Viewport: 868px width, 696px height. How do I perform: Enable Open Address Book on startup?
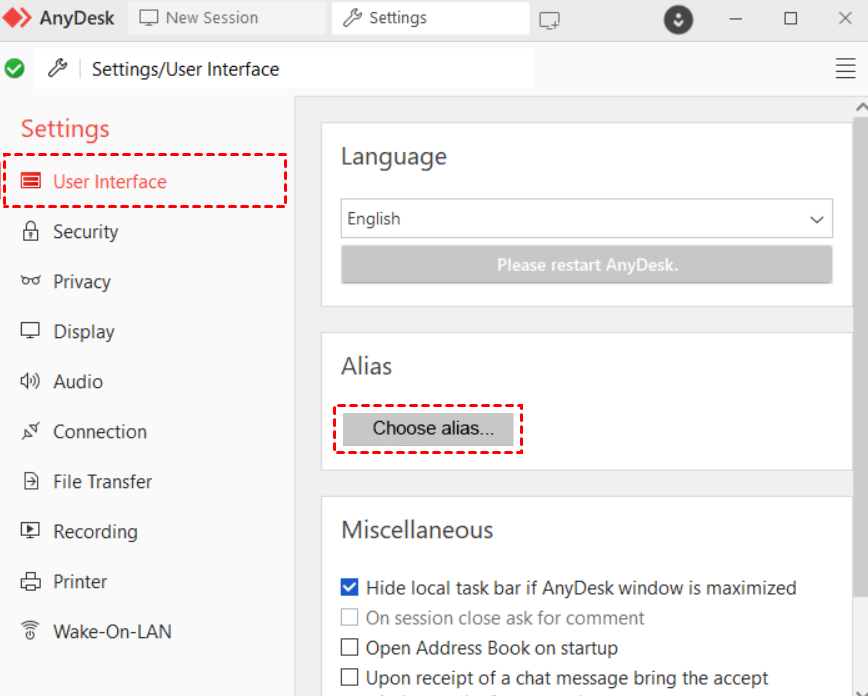[x=349, y=648]
